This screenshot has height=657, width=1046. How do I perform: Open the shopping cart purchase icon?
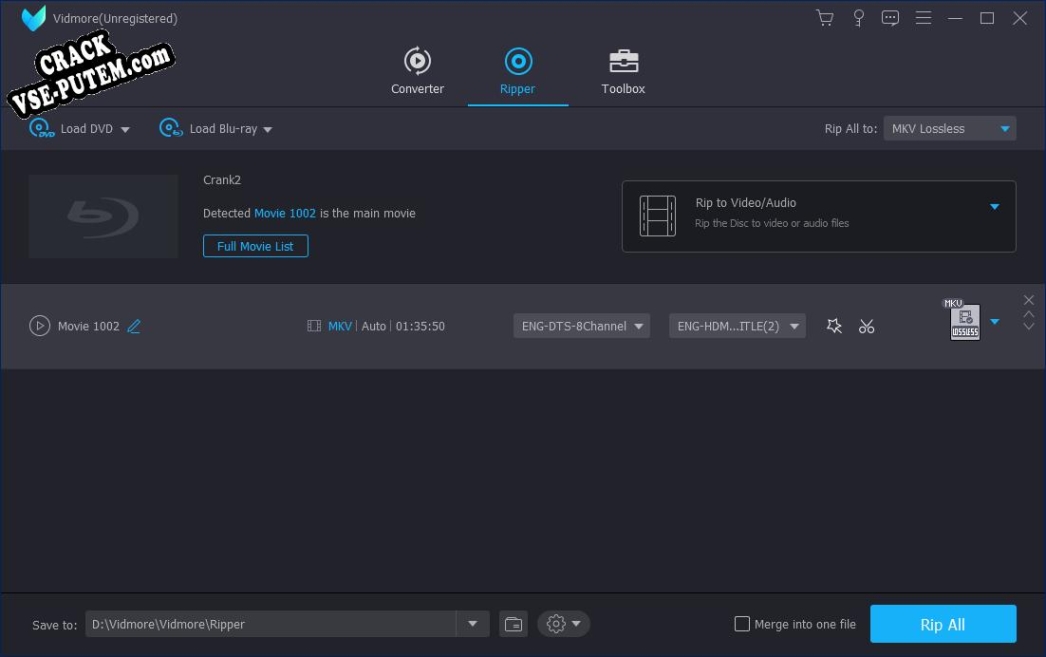(825, 18)
